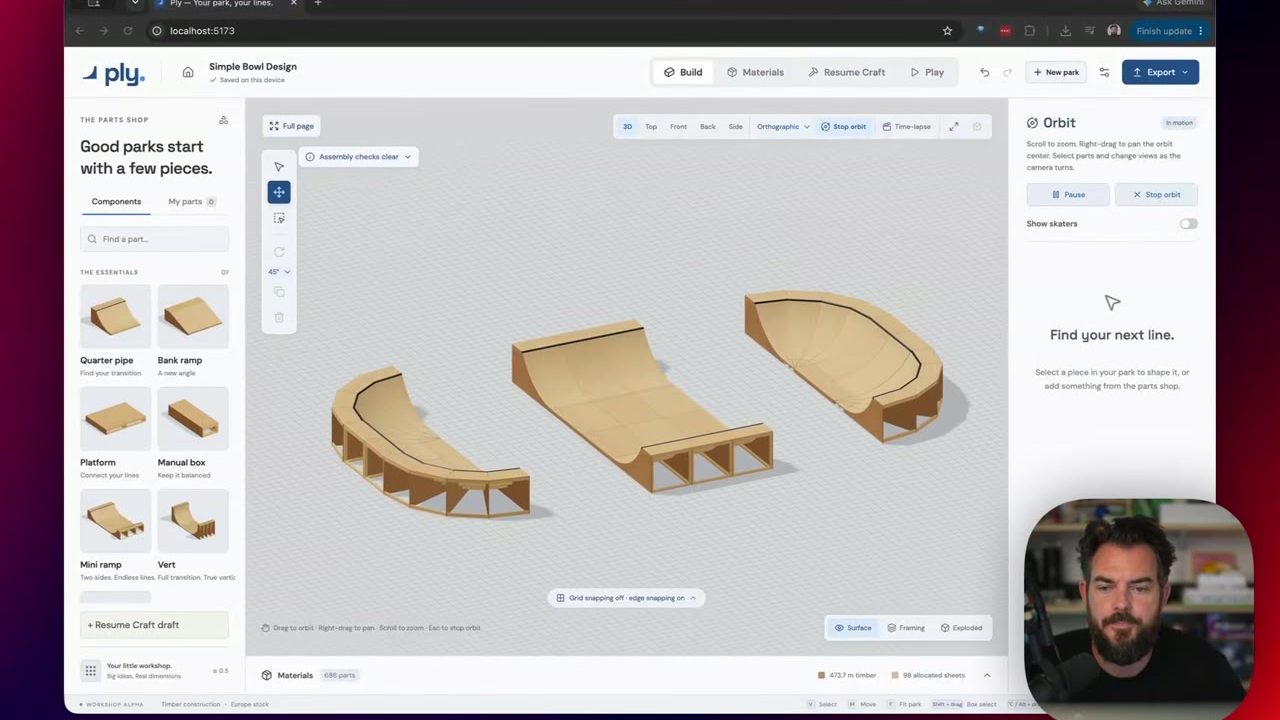Switch to the Materials tab
Screen dimensions: 1280x720
click(x=755, y=72)
